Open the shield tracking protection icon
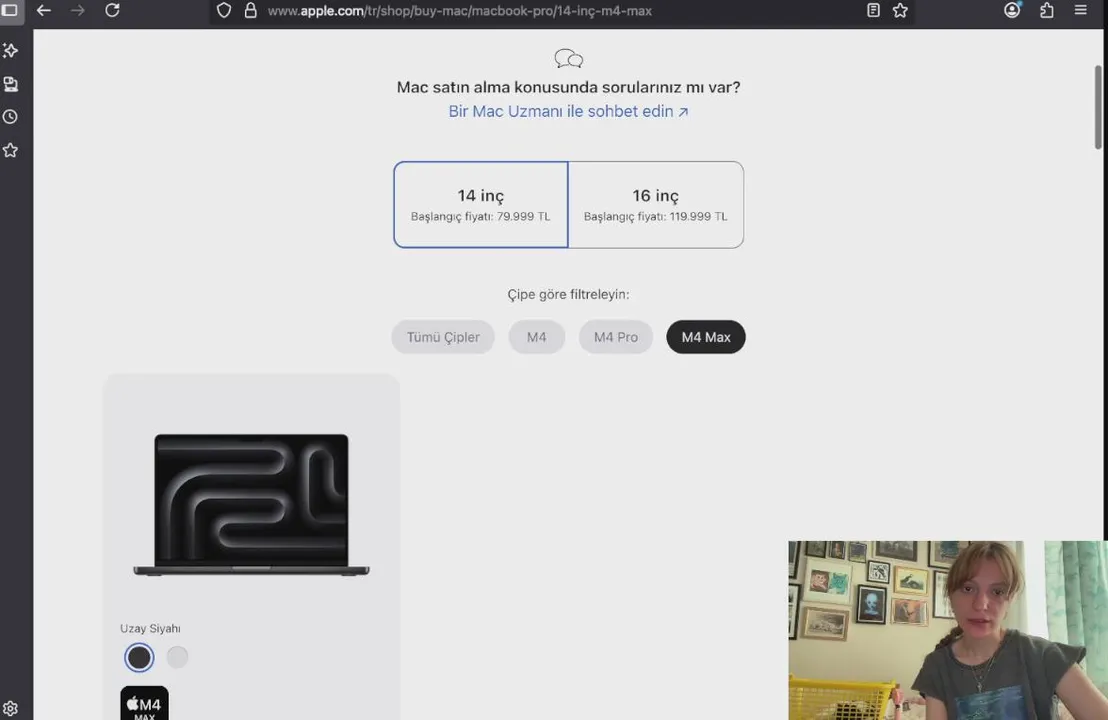 pos(224,11)
